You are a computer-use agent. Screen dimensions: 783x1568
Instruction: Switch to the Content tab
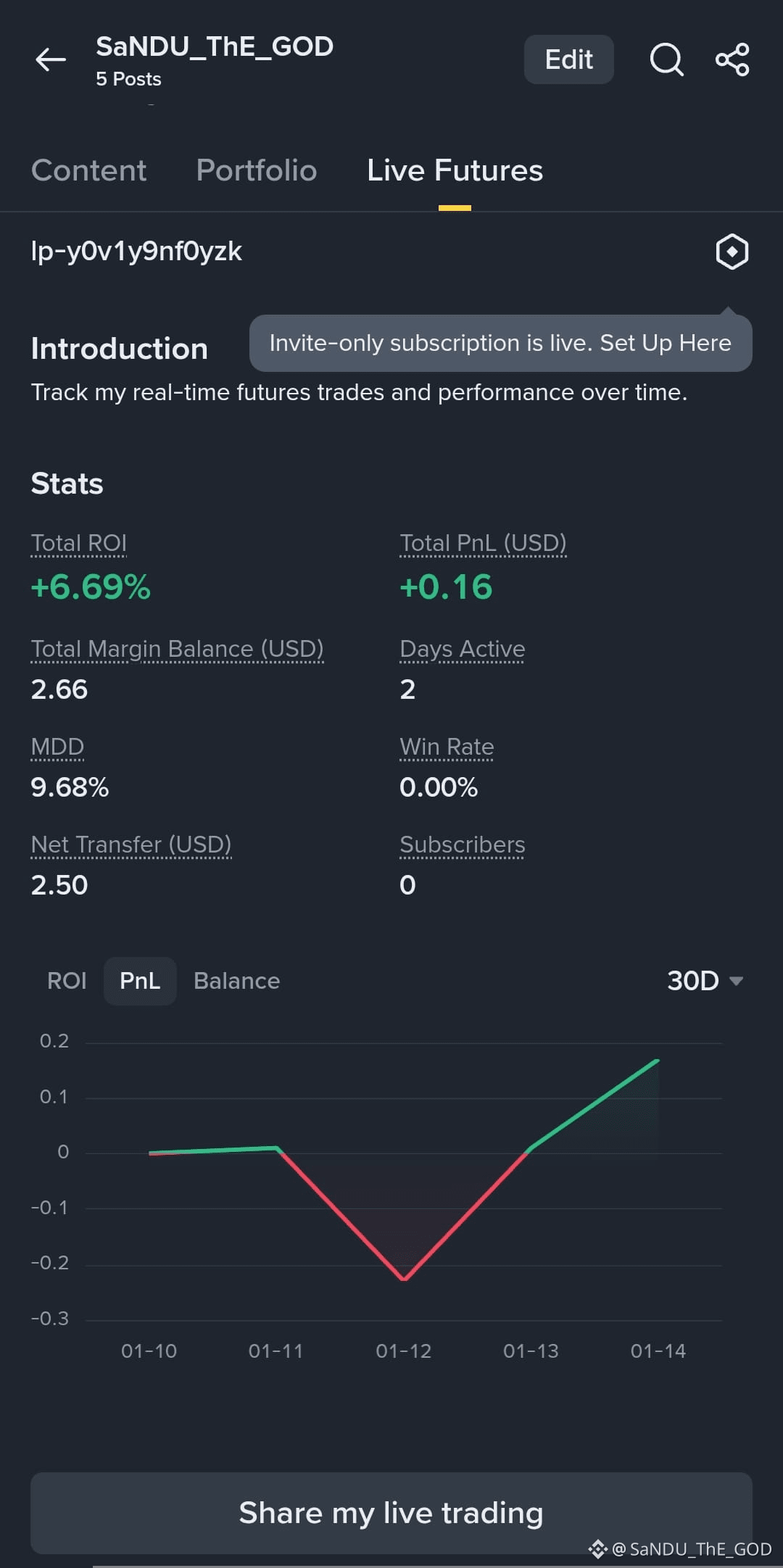(x=88, y=171)
